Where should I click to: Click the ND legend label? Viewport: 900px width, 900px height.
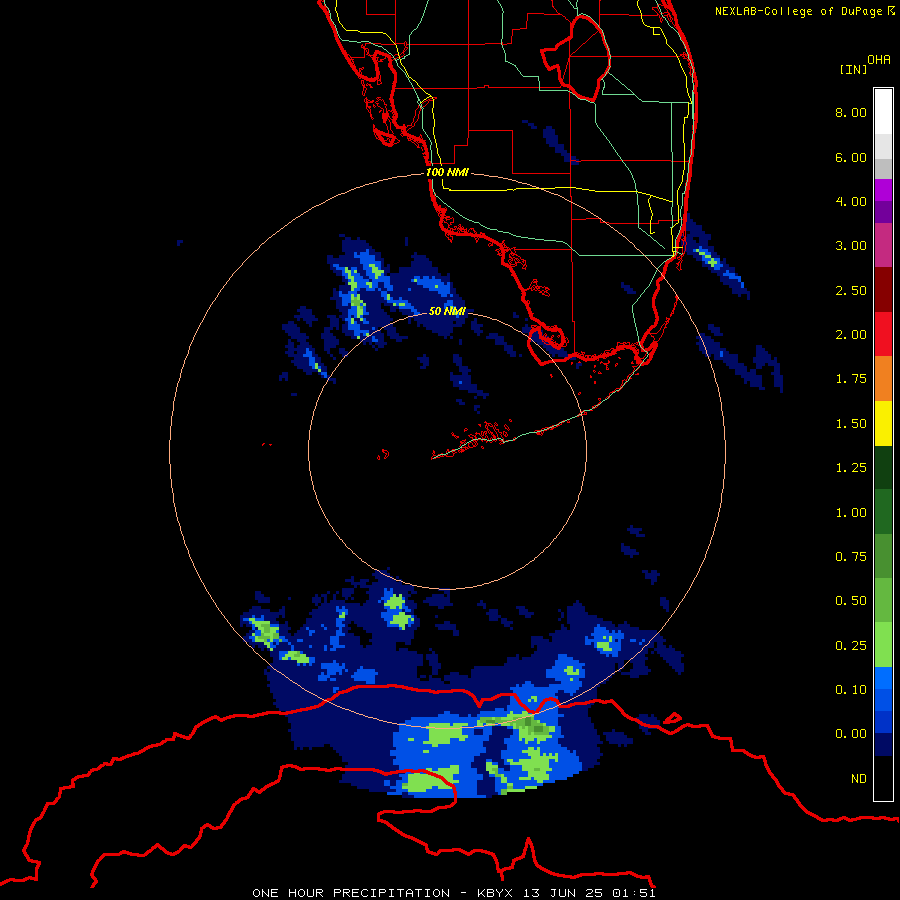[859, 779]
